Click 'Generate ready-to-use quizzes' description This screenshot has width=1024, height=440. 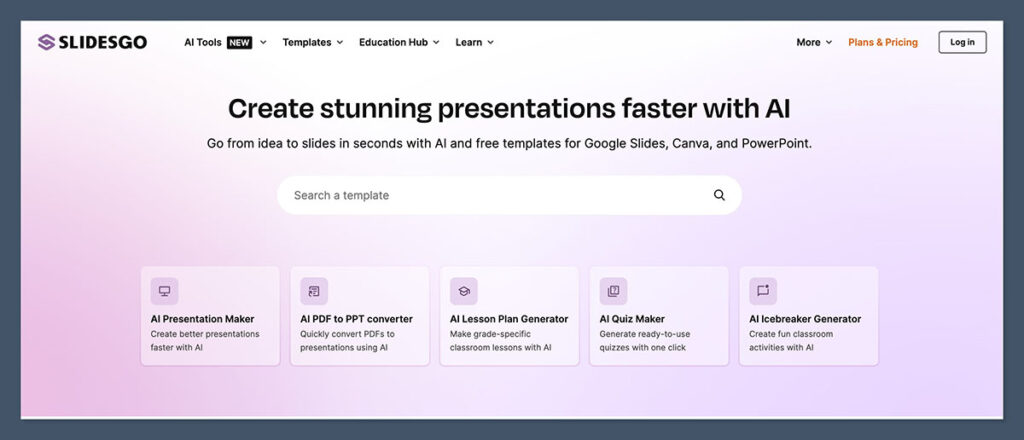click(645, 341)
